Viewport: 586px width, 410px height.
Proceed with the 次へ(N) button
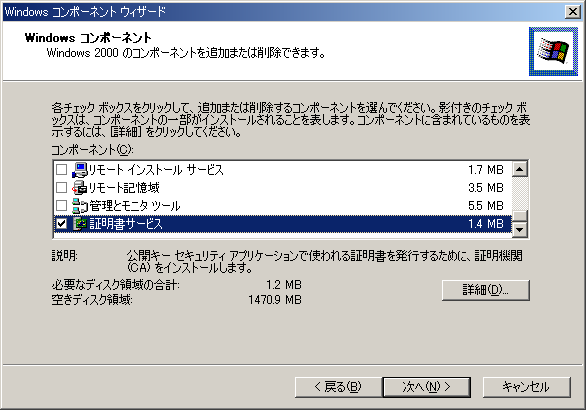coord(426,387)
